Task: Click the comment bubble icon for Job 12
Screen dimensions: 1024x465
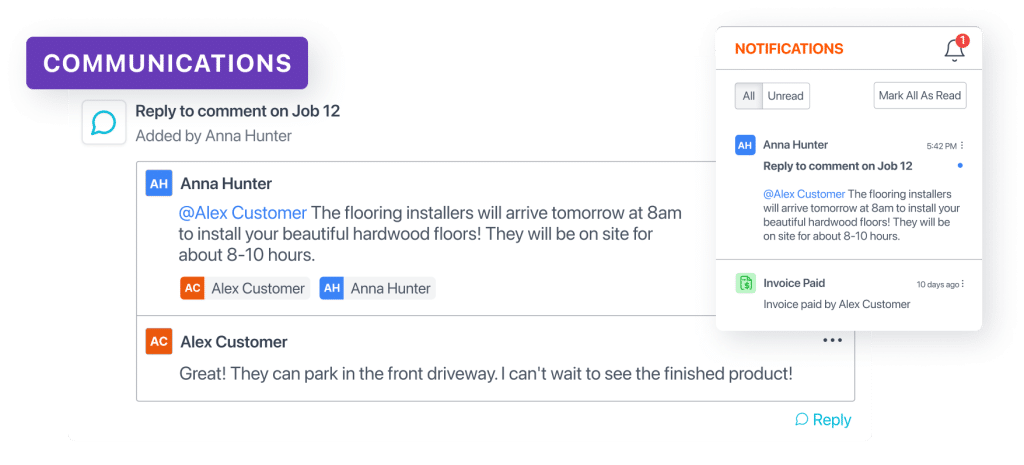Action: (104, 122)
